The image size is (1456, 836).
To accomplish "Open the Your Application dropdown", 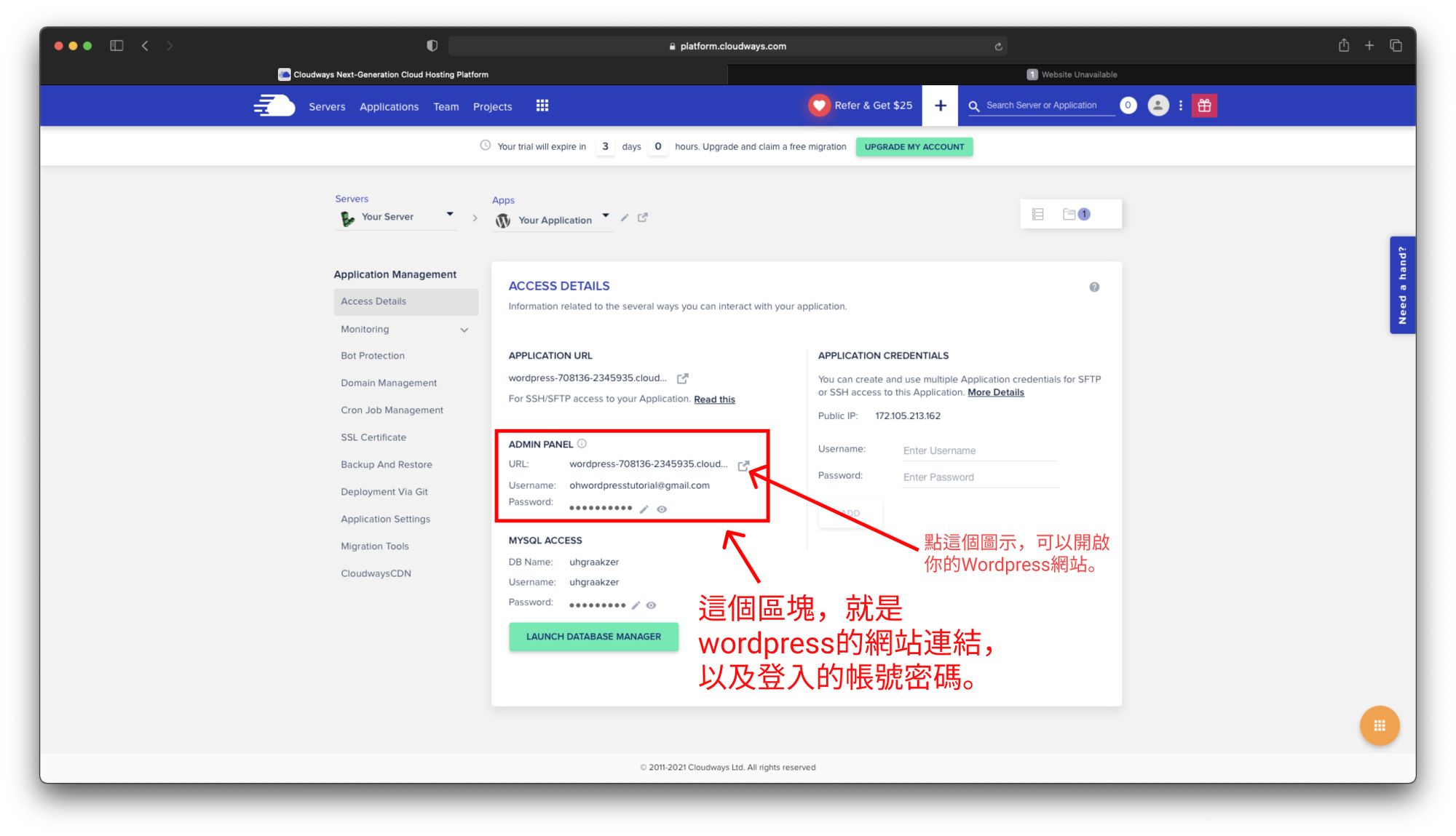I will click(553, 220).
